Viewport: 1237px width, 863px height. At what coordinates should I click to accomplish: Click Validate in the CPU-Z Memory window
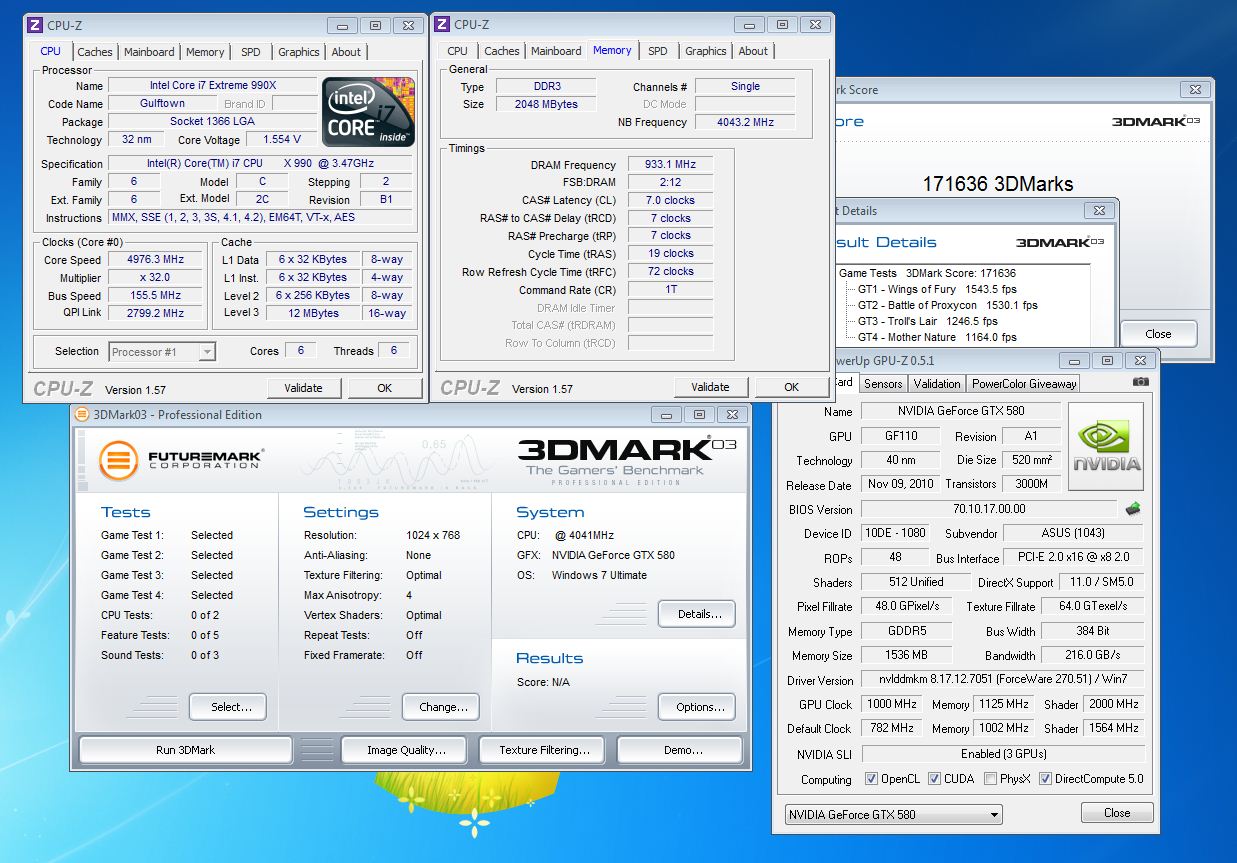(710, 387)
